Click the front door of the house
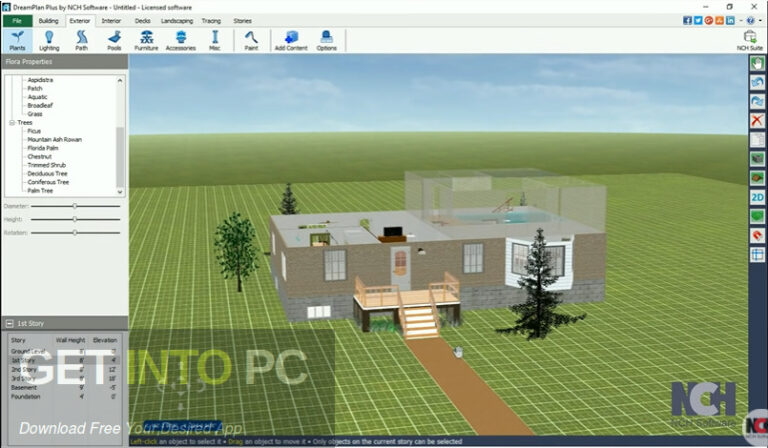 coord(400,268)
